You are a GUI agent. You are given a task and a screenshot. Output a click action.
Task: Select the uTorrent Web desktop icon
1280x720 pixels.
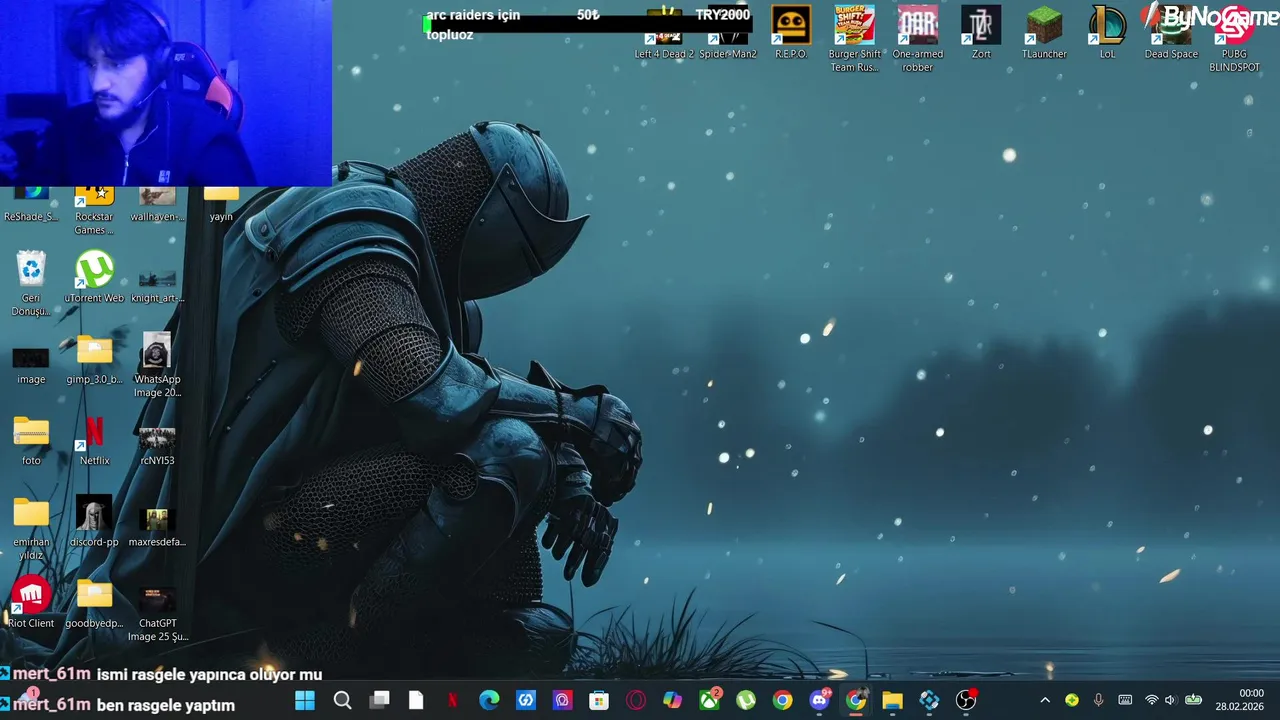pos(94,277)
